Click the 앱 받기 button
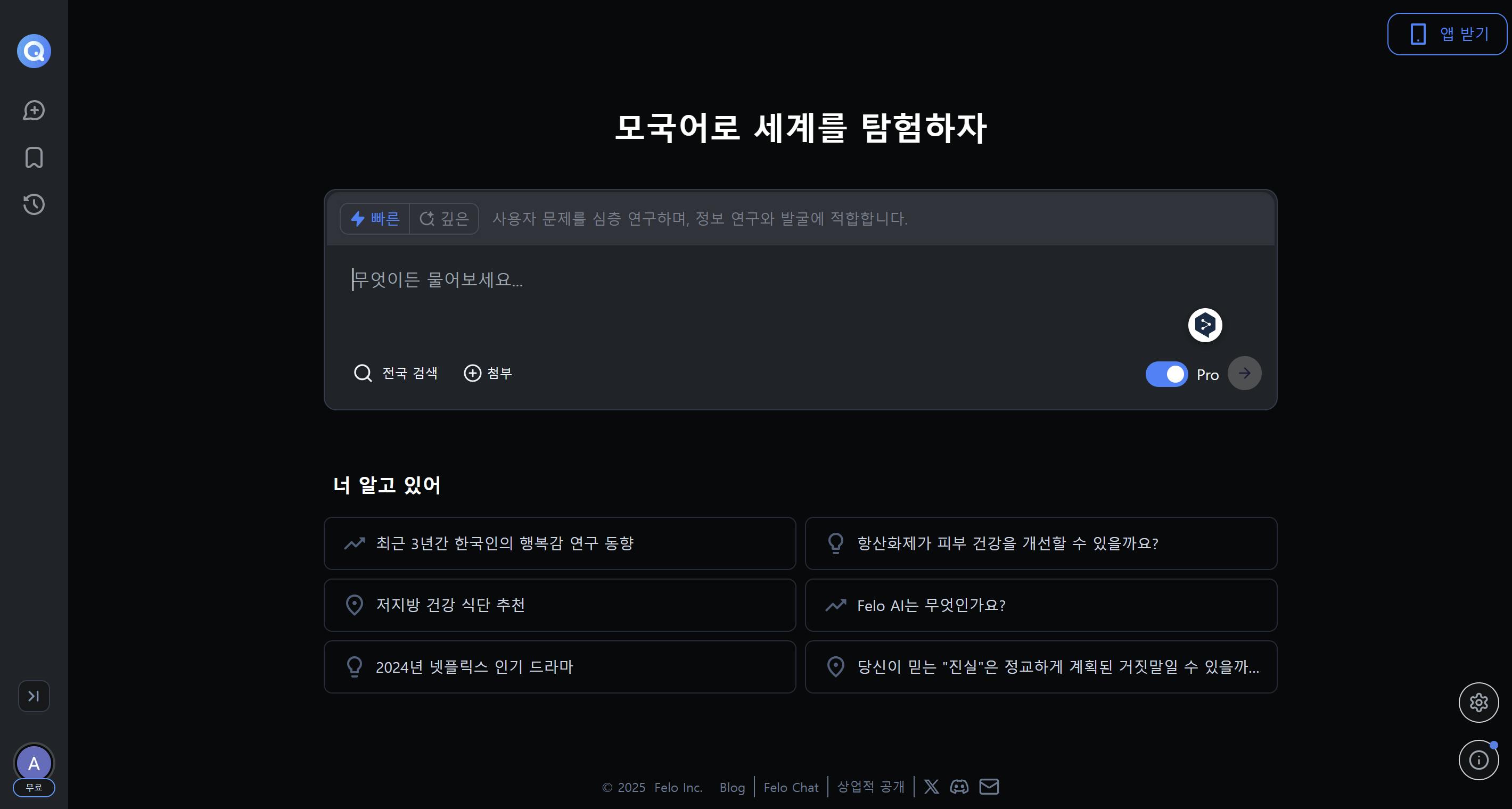1512x809 pixels. pyautogui.click(x=1448, y=34)
